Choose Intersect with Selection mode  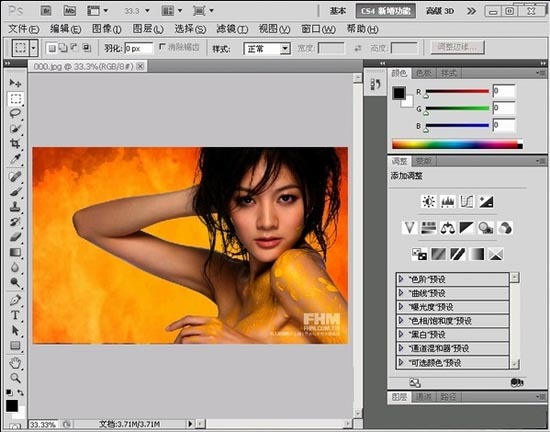86,48
